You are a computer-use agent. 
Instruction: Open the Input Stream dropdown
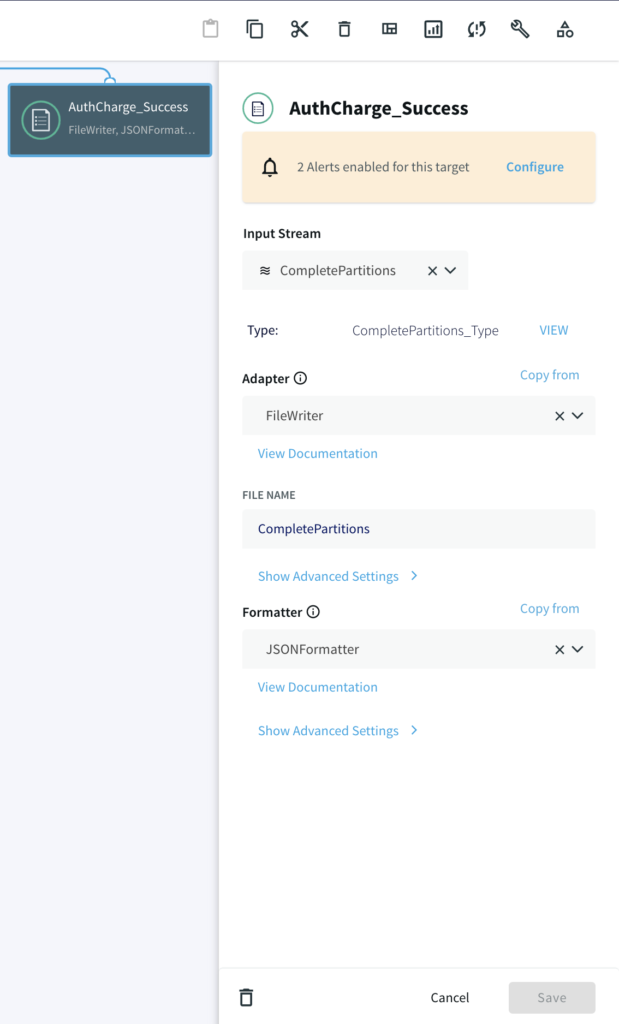pyautogui.click(x=450, y=270)
